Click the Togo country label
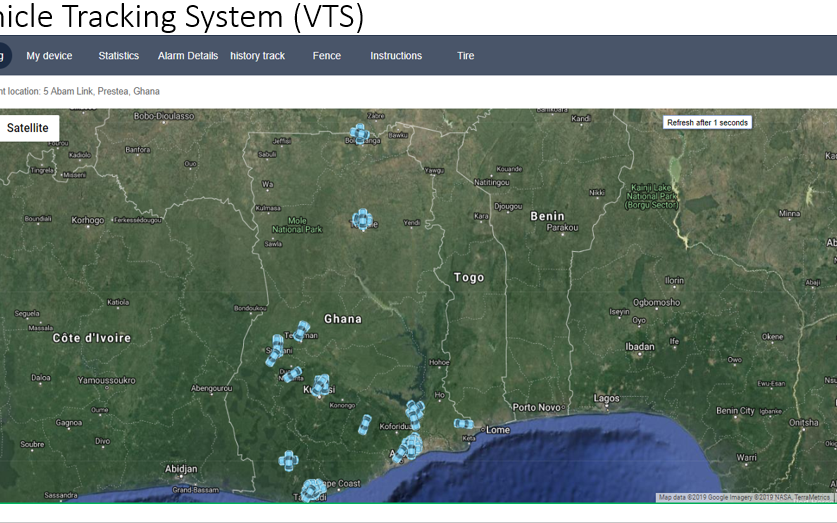This screenshot has width=837, height=523. tap(469, 278)
